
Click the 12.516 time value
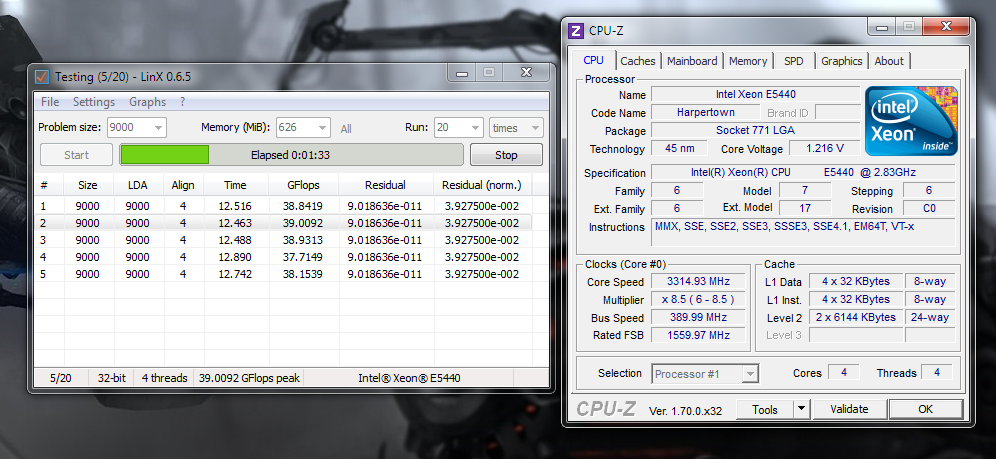(x=235, y=206)
